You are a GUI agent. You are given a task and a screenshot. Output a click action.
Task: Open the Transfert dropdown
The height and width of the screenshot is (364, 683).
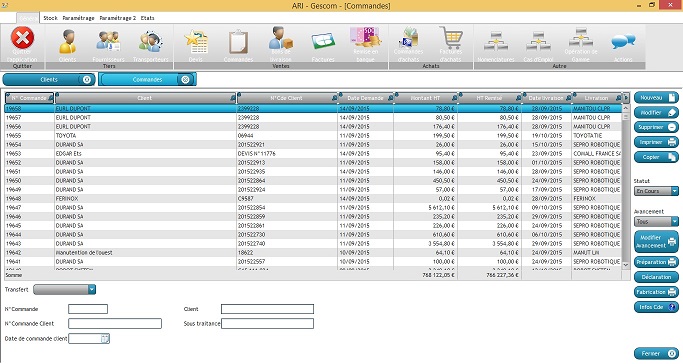tap(92, 289)
